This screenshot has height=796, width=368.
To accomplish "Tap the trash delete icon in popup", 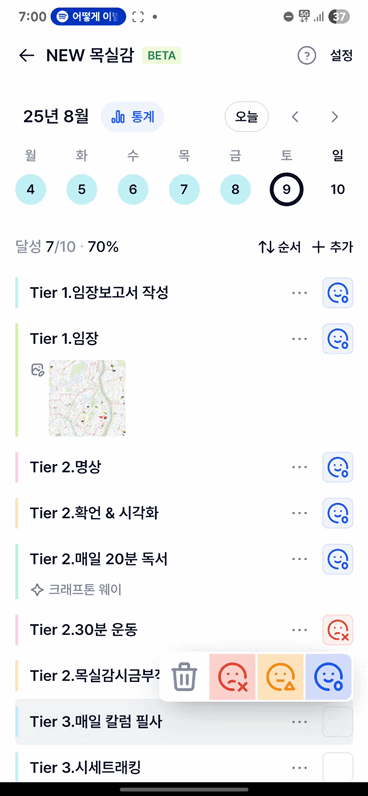I will pos(184,677).
